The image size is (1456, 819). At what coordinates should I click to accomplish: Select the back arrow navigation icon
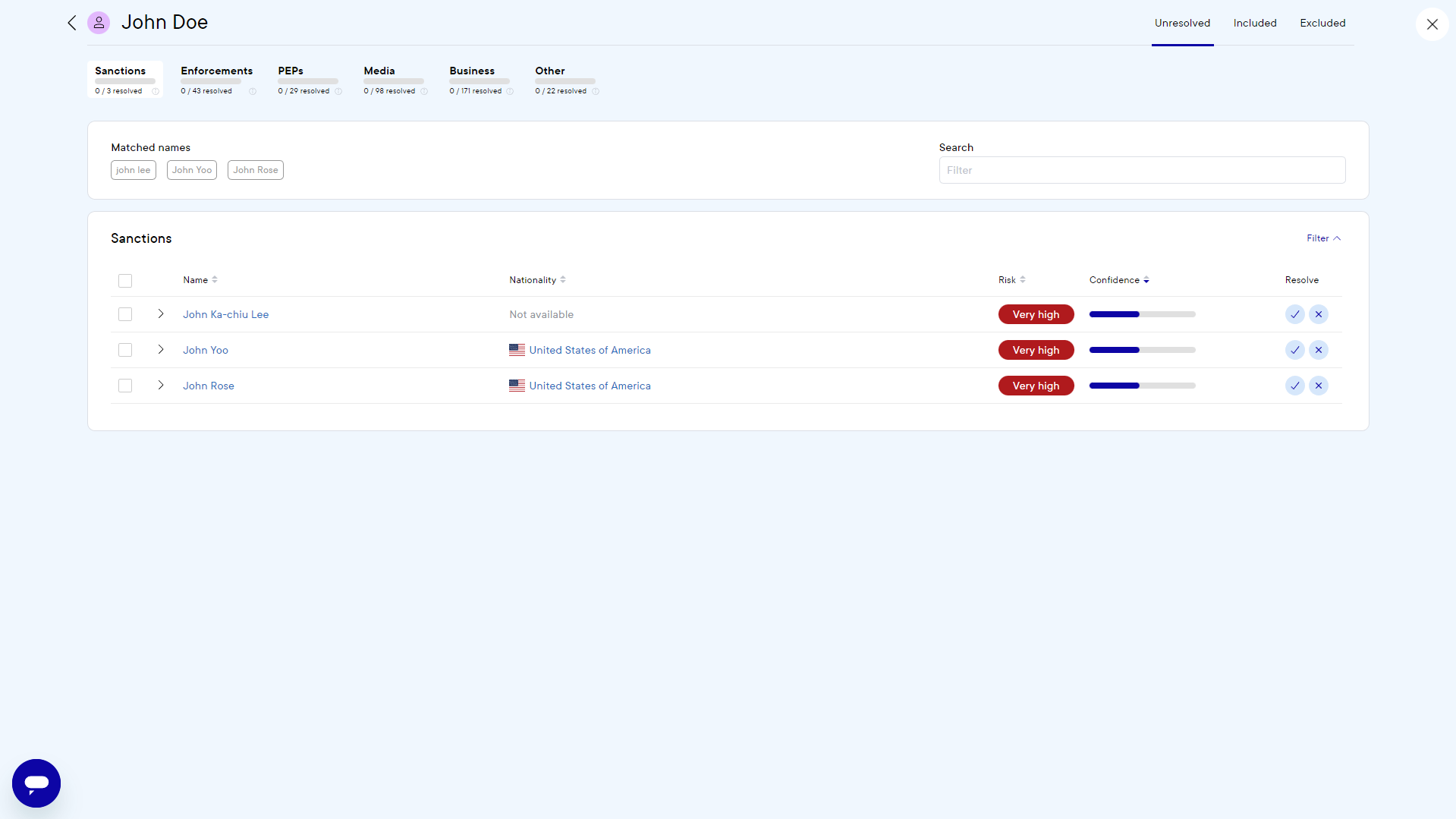click(72, 23)
